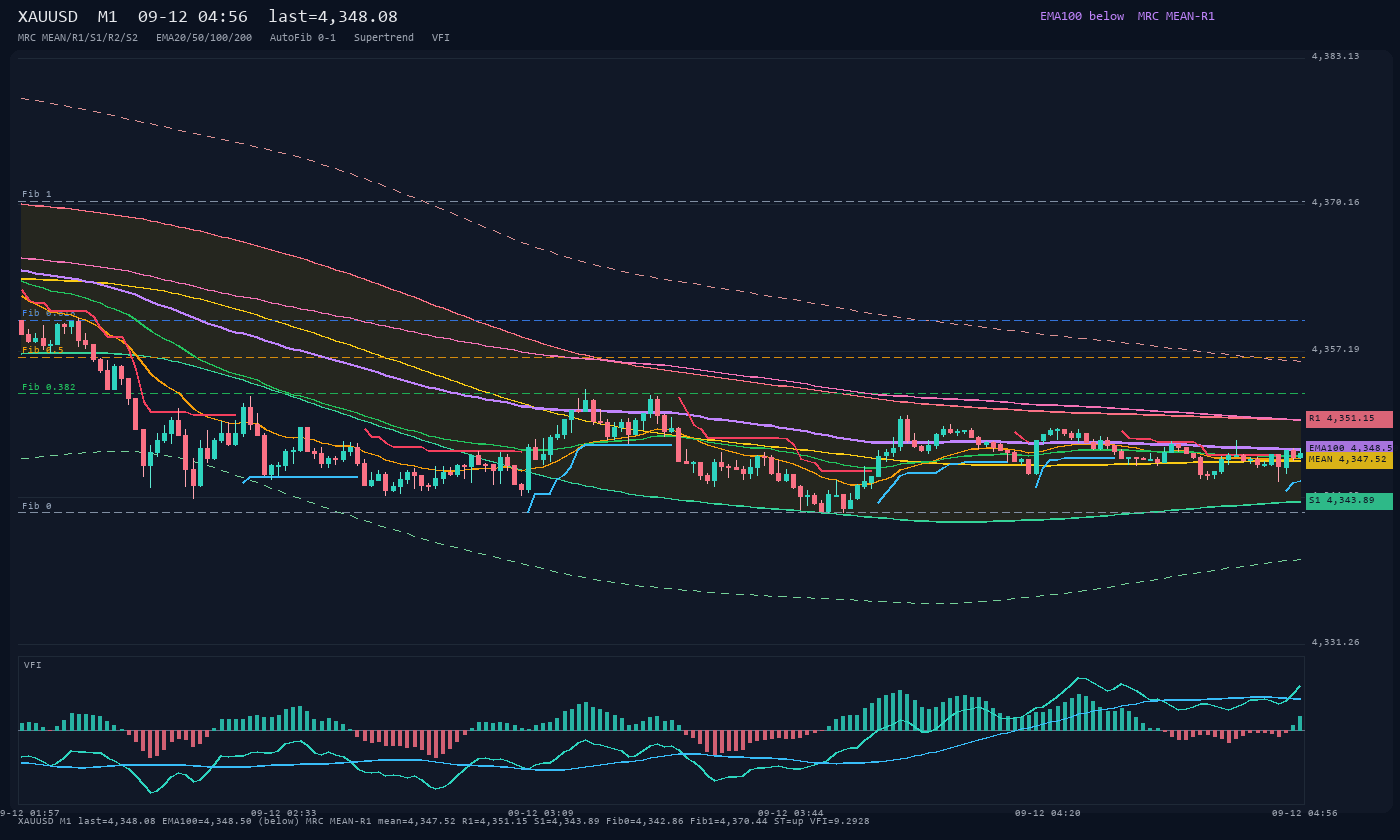Image resolution: width=1400 pixels, height=840 pixels.
Task: Click the MEAN 4,347.52 price tag
Action: point(1349,460)
